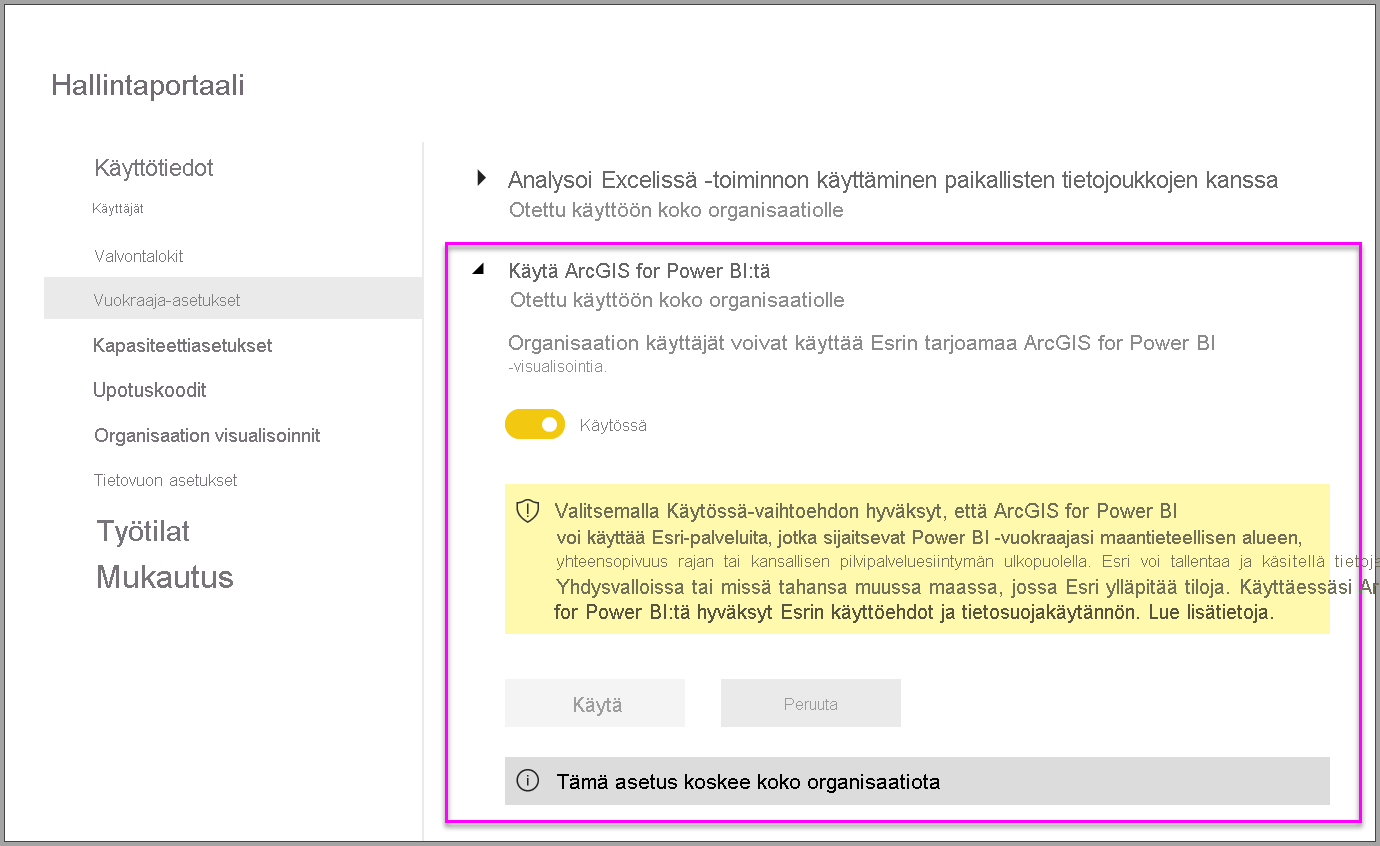The height and width of the screenshot is (846, 1380).
Task: Collapse Käytä ArcGIS for Power BI:tä arrow
Action: click(x=479, y=269)
